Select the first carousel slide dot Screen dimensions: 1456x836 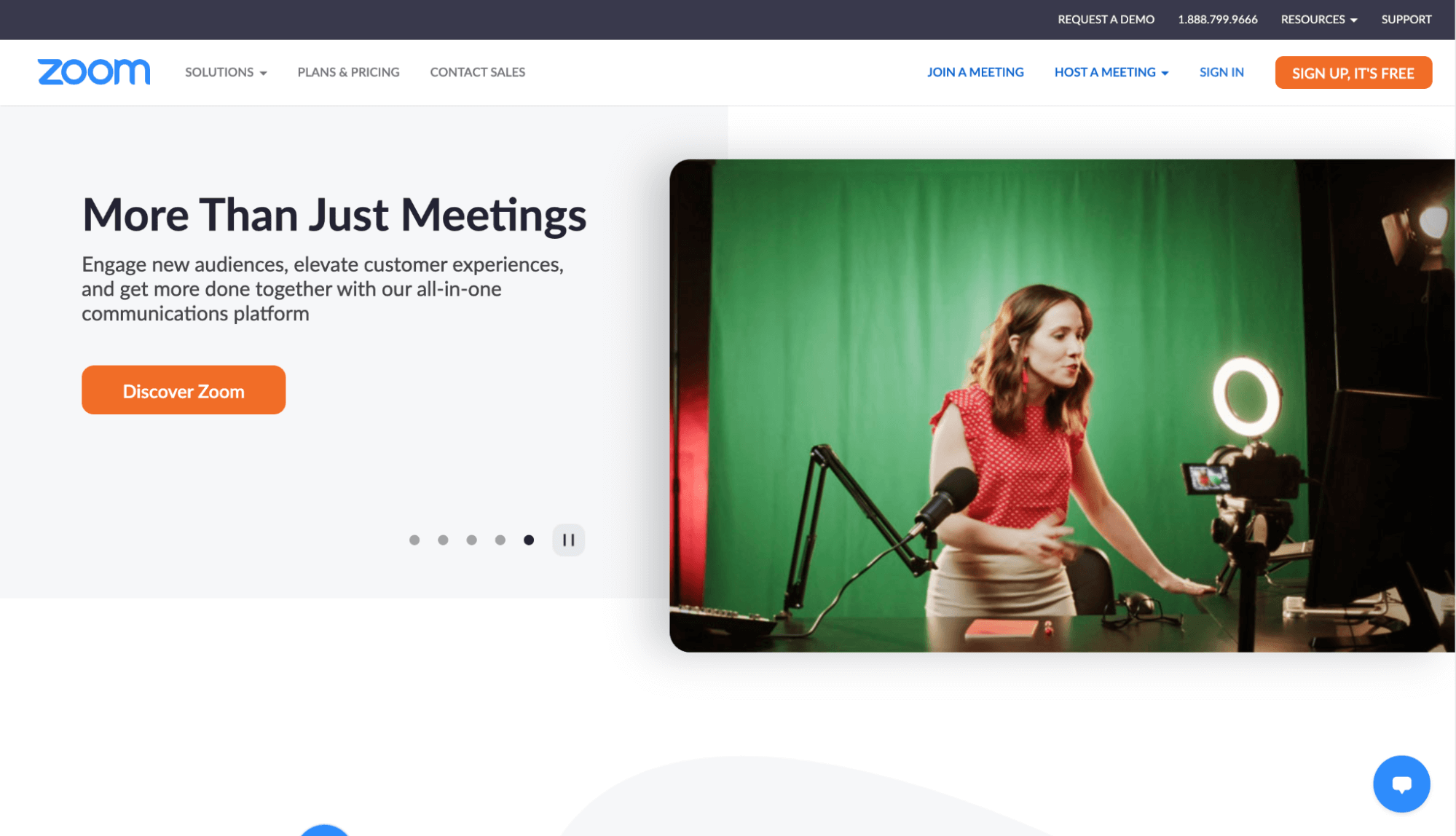pos(415,540)
